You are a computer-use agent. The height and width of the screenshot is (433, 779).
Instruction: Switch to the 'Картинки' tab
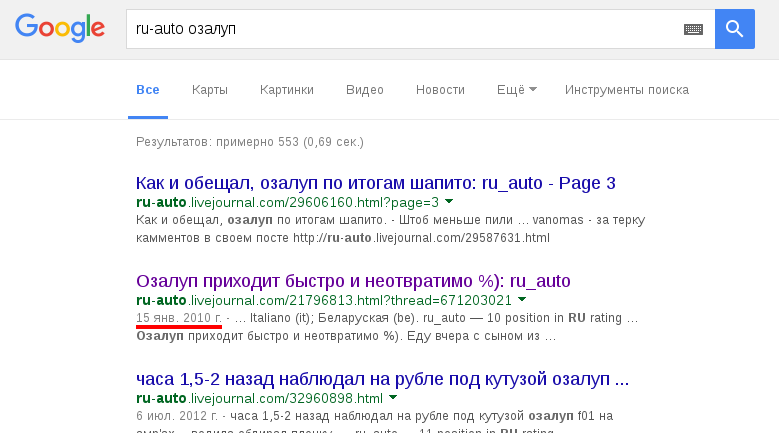point(287,90)
